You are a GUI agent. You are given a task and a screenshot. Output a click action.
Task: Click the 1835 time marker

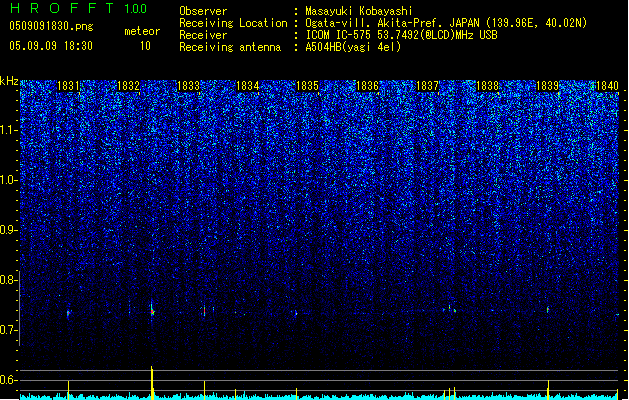click(x=307, y=86)
